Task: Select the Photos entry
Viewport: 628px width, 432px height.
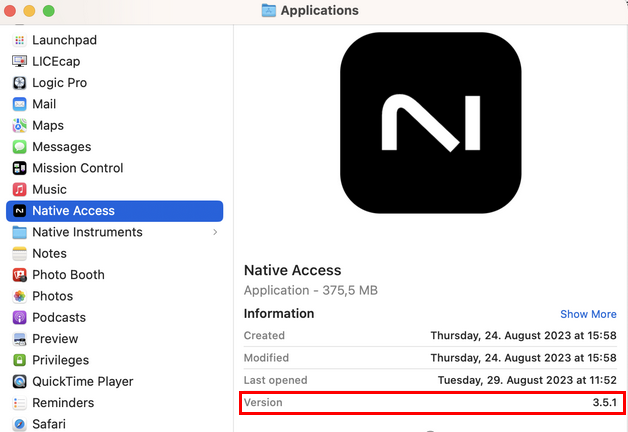Action: click(x=115, y=296)
